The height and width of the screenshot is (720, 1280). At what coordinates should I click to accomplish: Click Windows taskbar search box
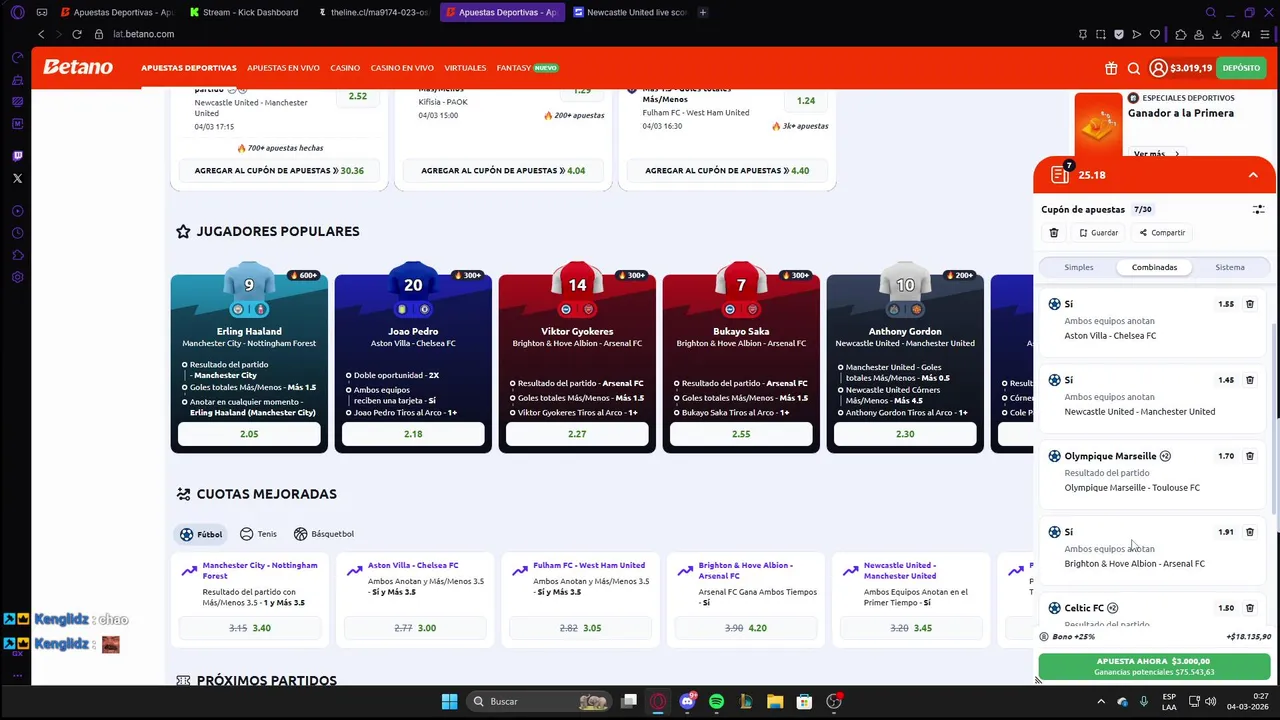(x=540, y=701)
